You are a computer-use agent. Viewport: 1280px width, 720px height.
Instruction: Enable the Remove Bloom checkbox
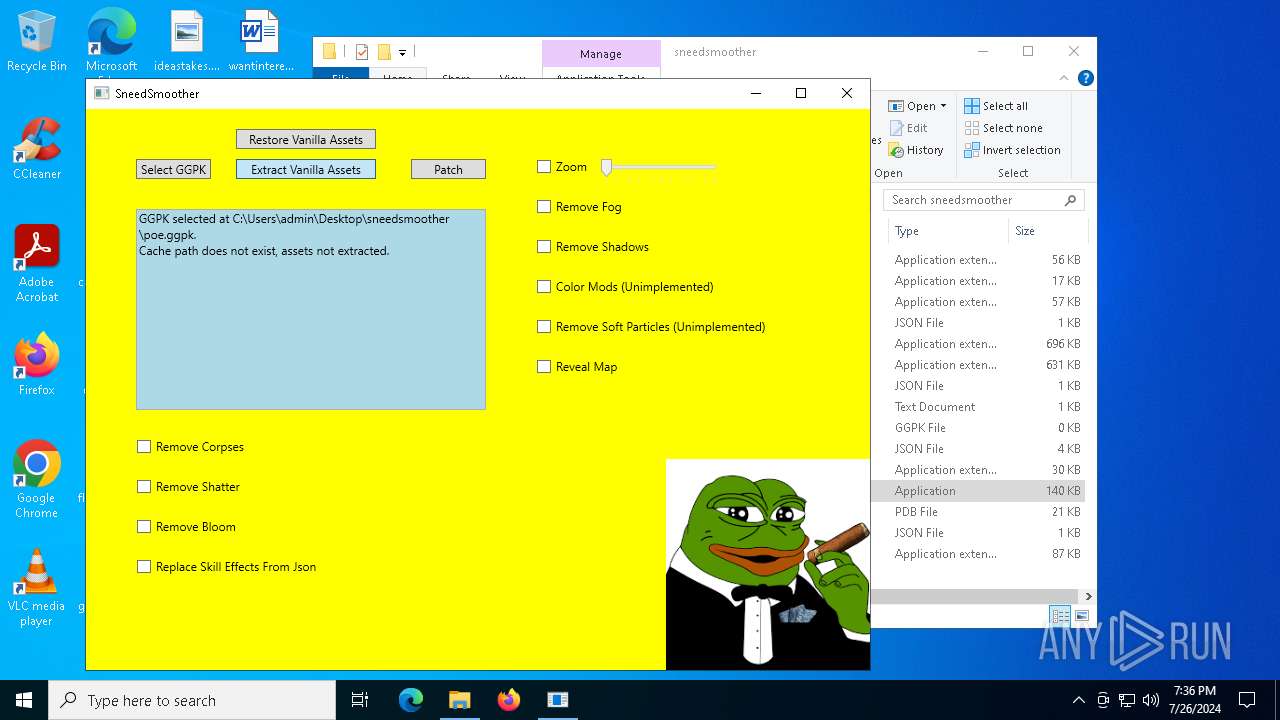point(144,527)
